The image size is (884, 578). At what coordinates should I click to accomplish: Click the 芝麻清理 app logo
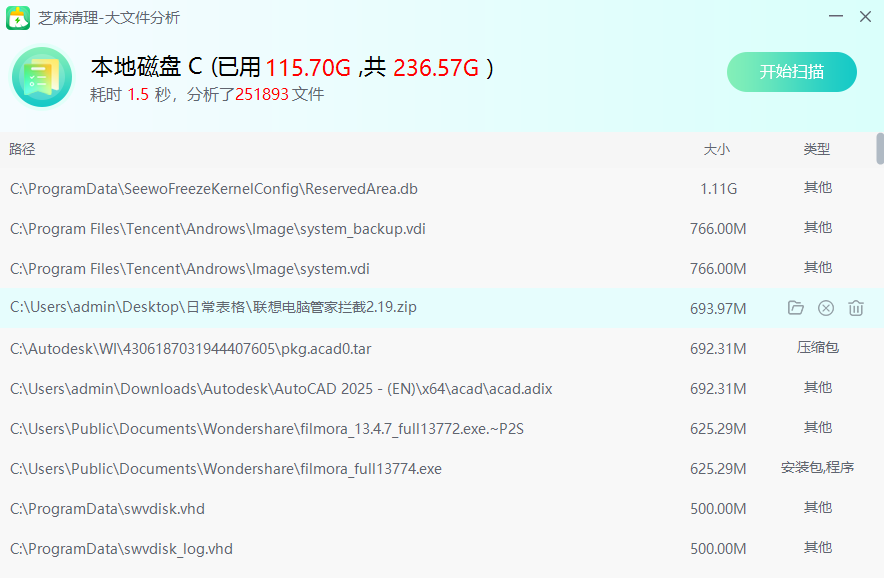pyautogui.click(x=18, y=17)
